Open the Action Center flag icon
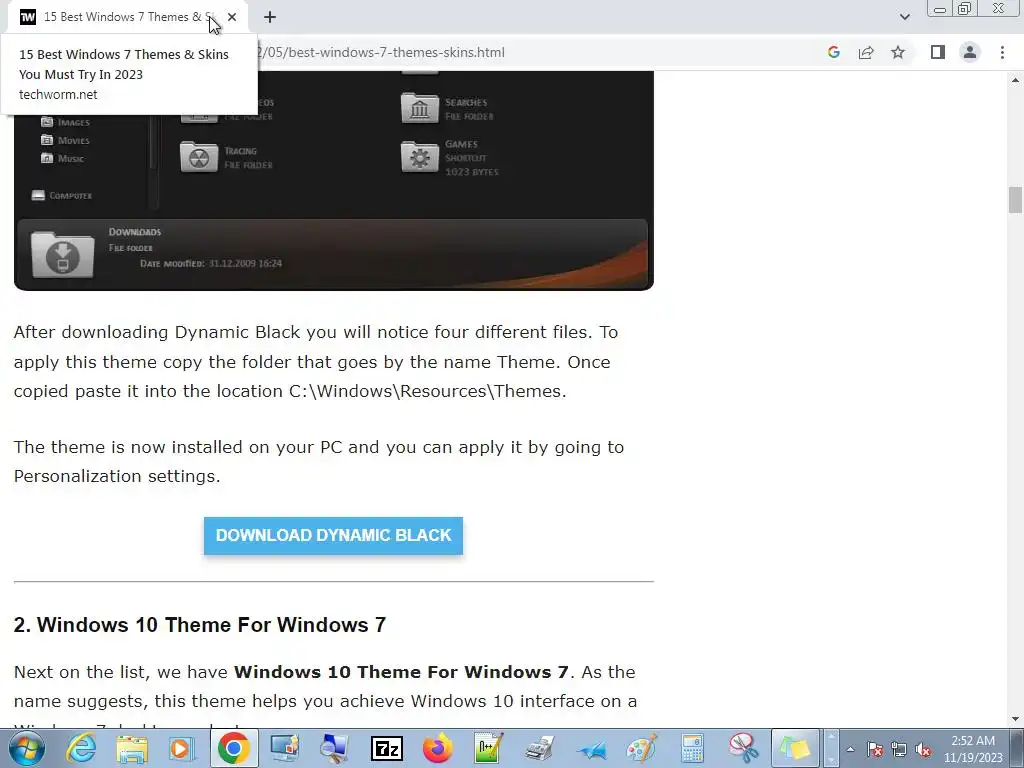Screen dimensions: 1024x768 click(875, 750)
